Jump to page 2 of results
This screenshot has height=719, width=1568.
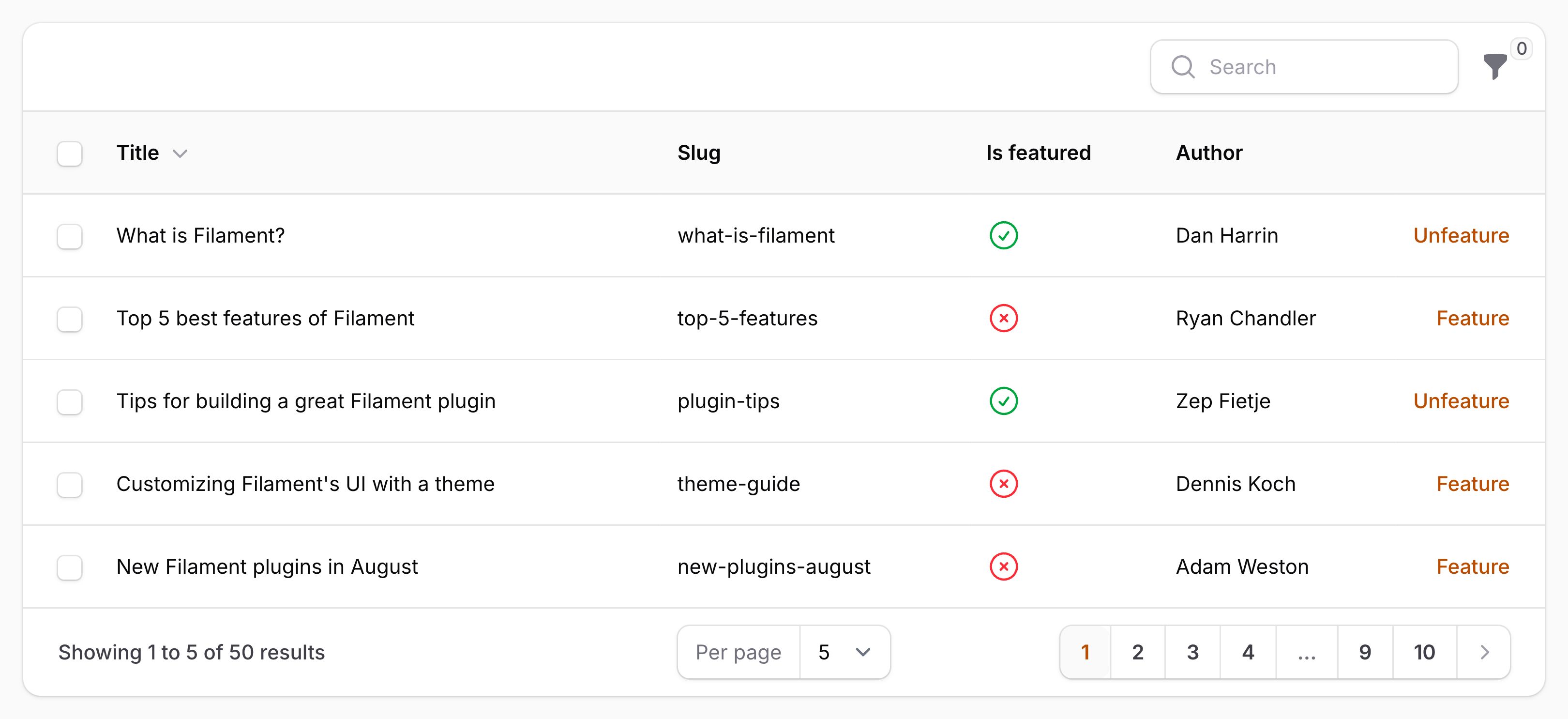(1137, 652)
